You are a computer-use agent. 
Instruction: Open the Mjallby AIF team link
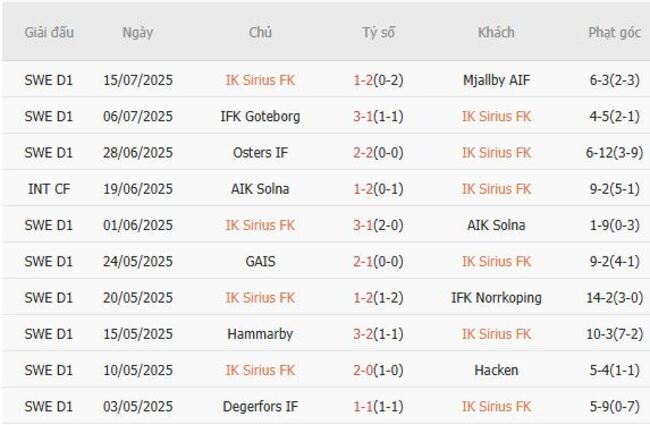tap(496, 80)
